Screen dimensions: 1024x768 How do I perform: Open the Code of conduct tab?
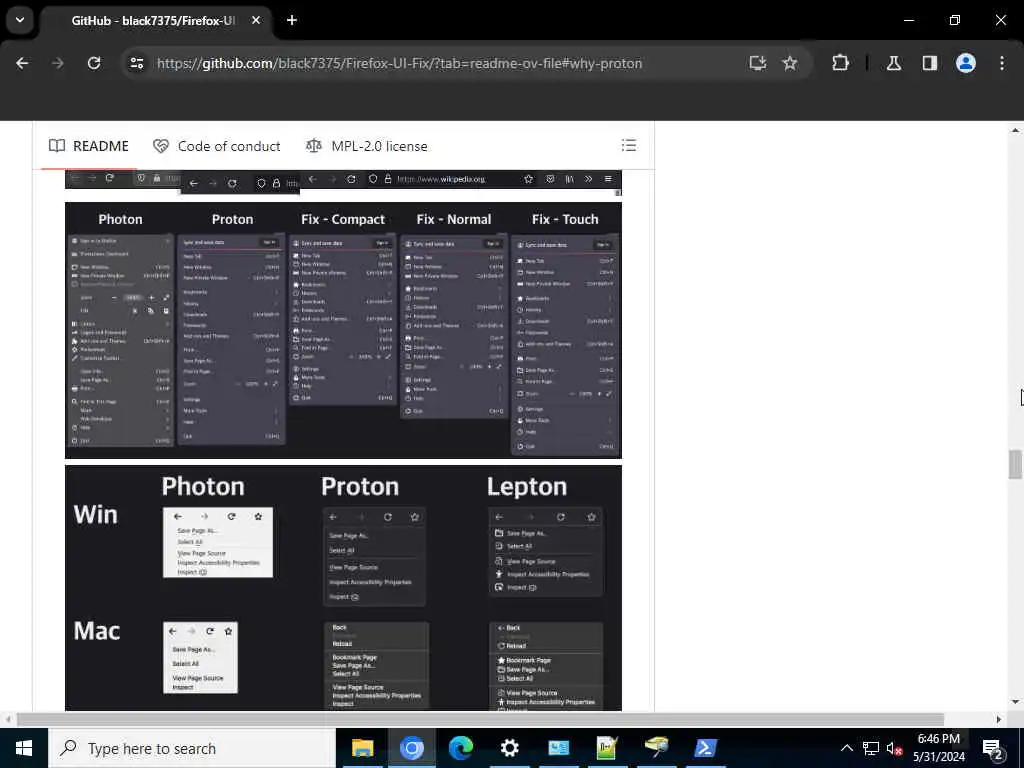coord(217,146)
